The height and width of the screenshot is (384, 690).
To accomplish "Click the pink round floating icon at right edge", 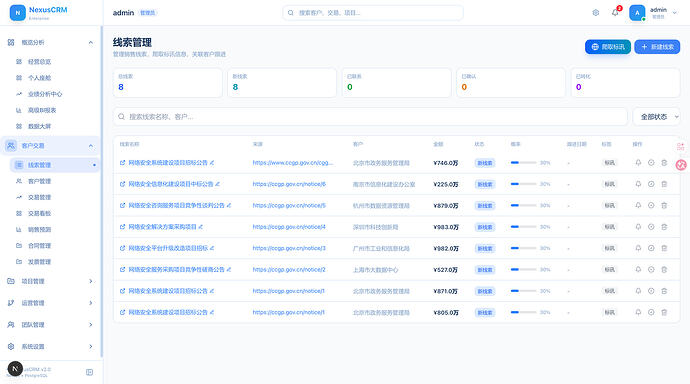I will click(681, 165).
